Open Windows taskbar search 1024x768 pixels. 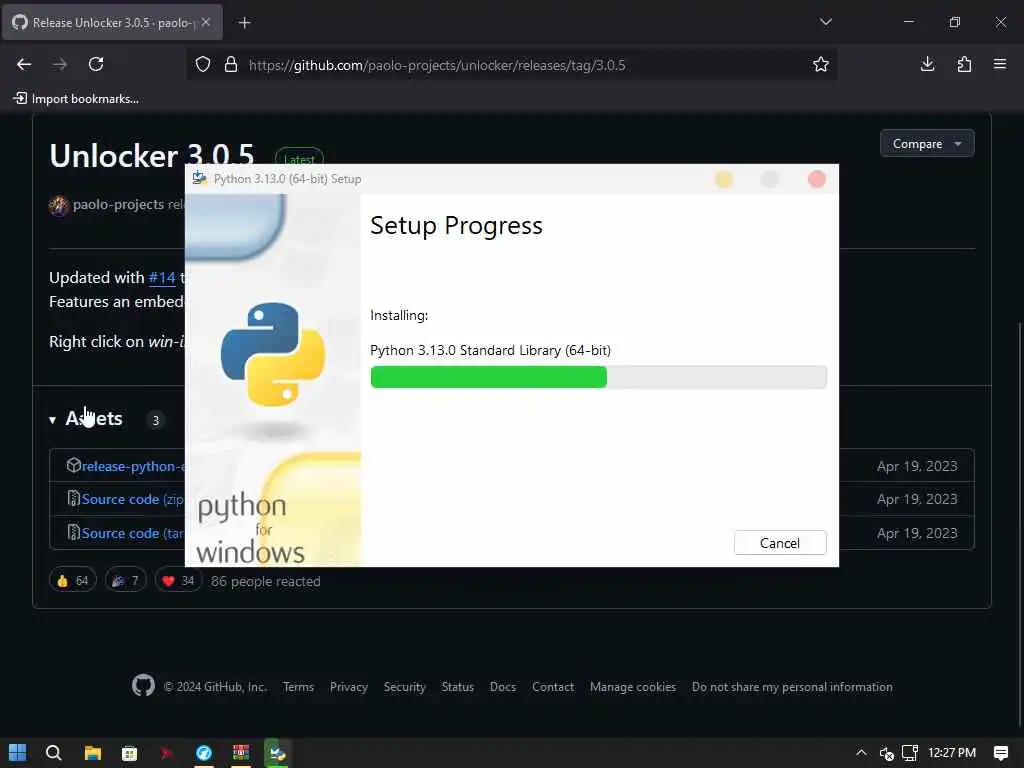(54, 753)
